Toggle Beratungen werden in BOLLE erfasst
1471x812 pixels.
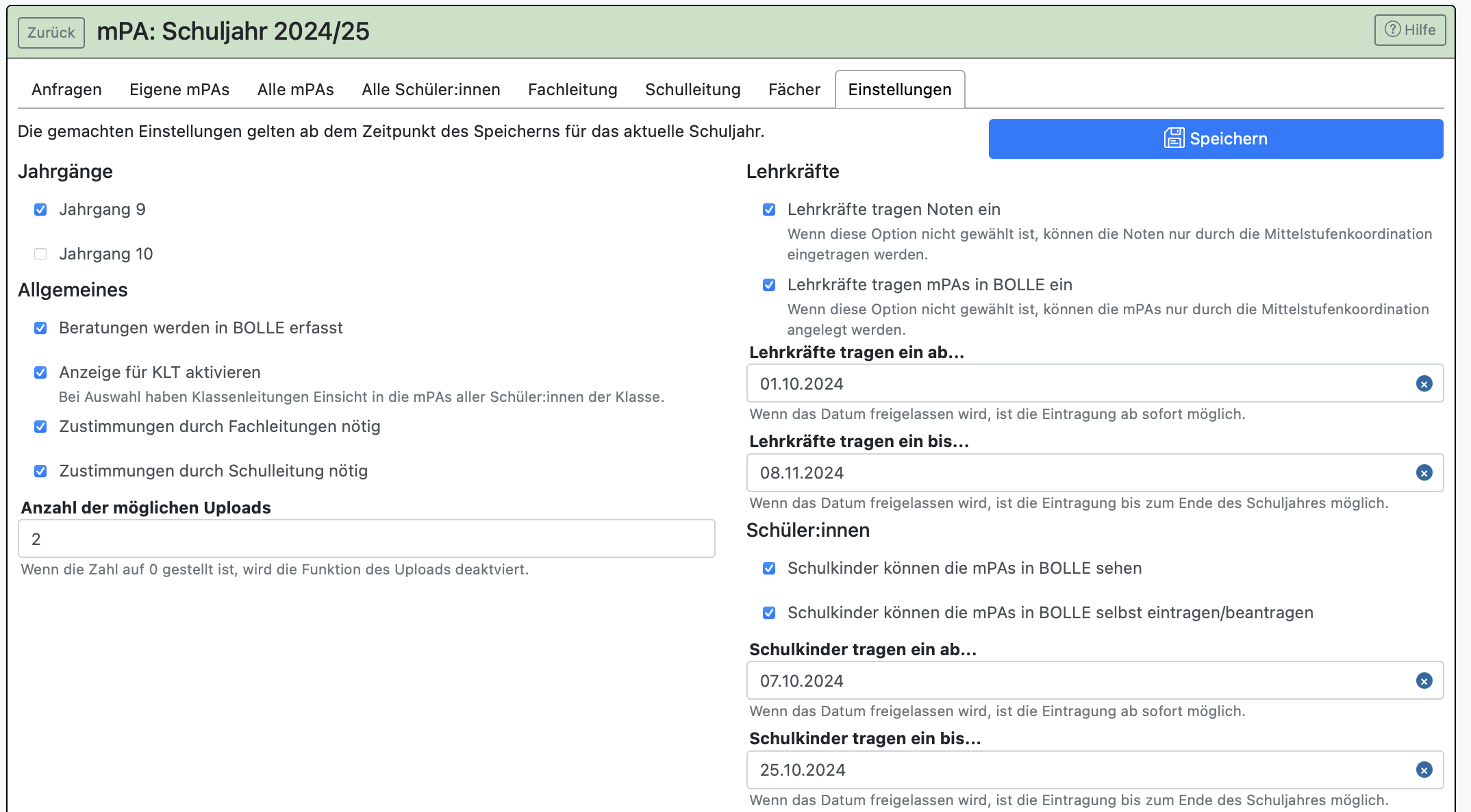40,328
